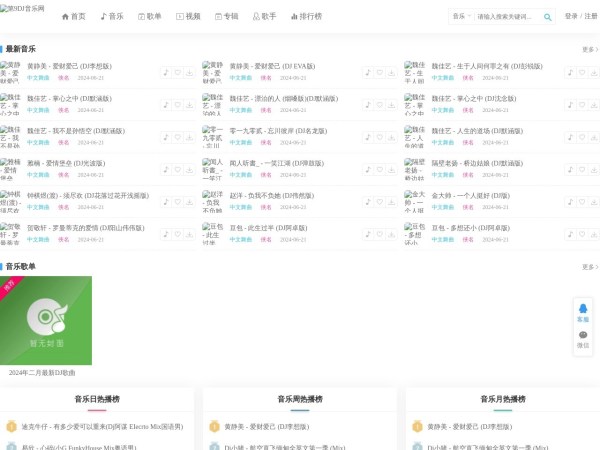The height and width of the screenshot is (450, 600).
Task: Open the 歌单 navigation menu item
Action: 148,17
